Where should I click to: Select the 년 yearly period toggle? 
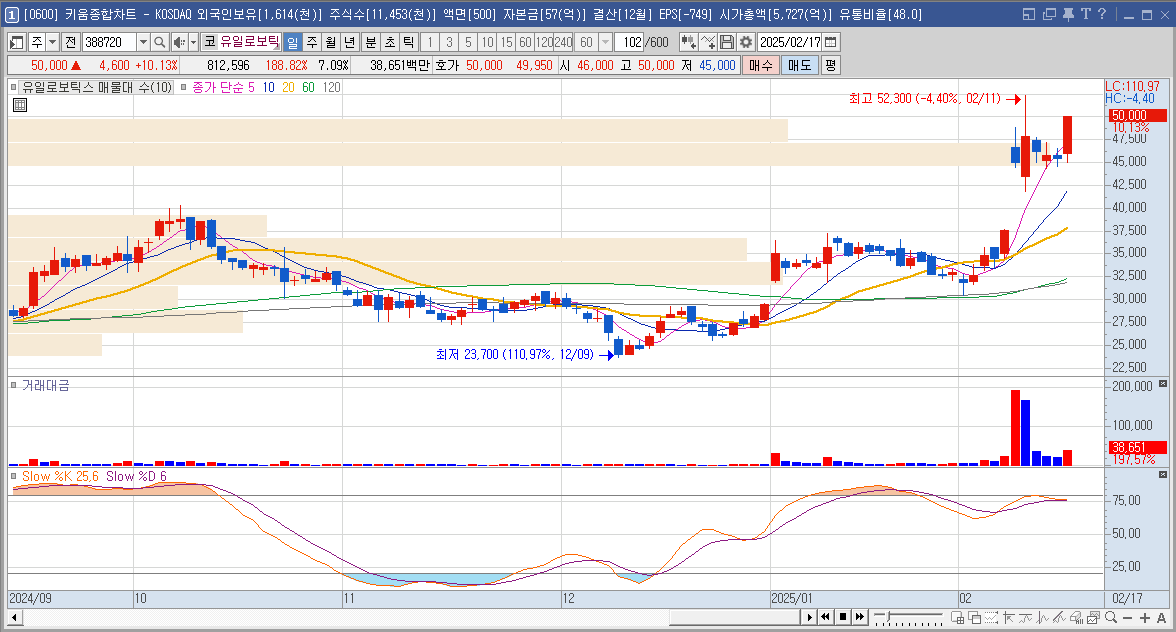(x=350, y=43)
